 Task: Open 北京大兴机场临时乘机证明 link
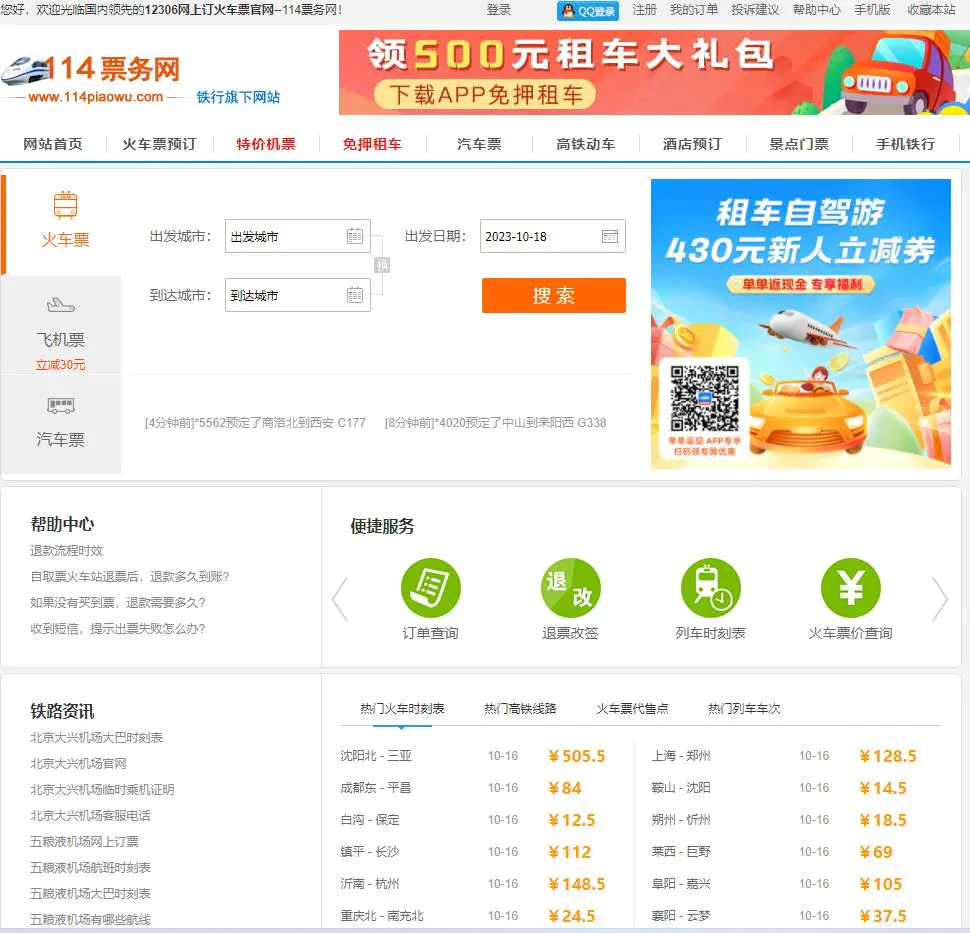click(x=102, y=789)
